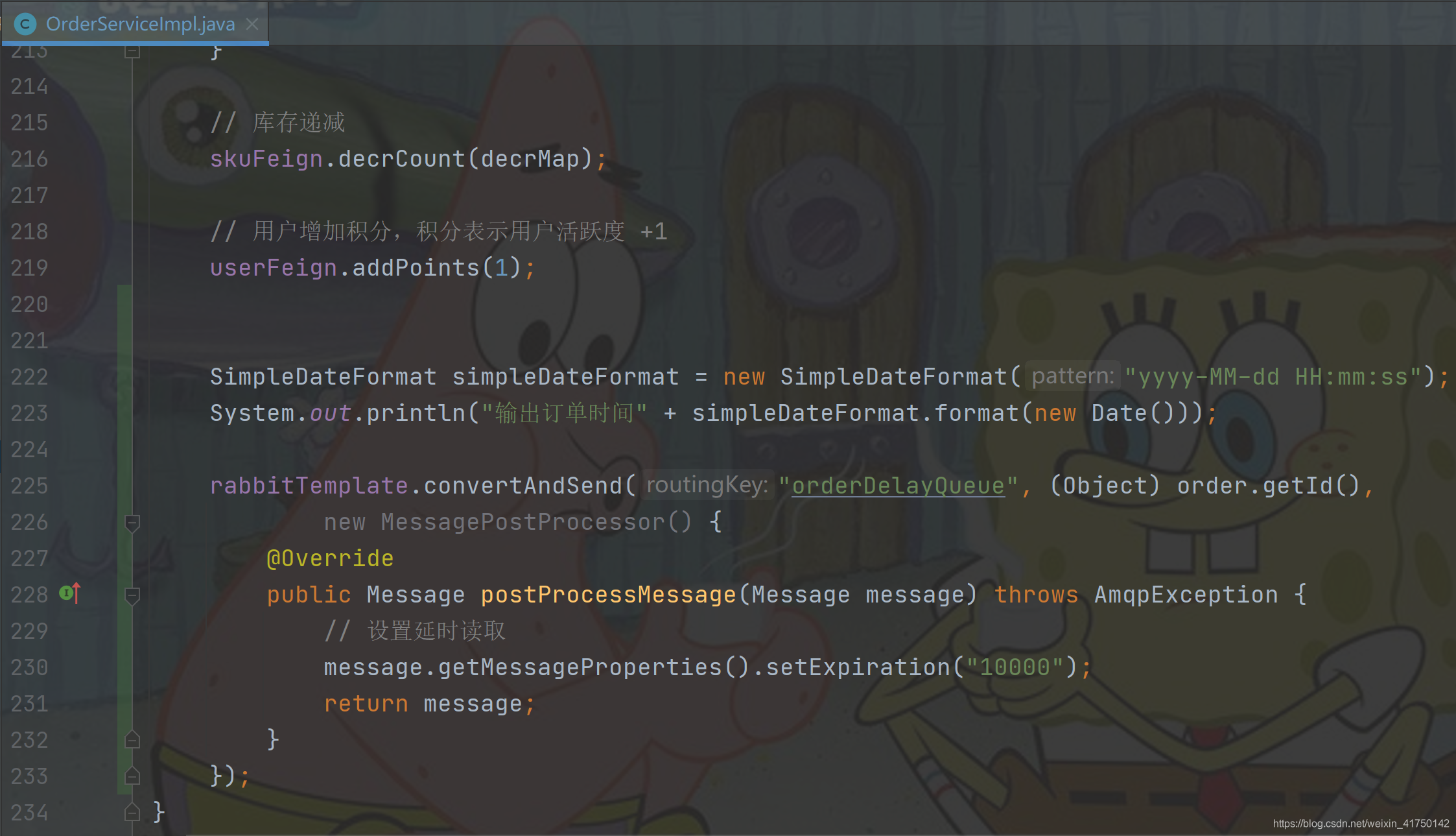The width and height of the screenshot is (1456, 836).
Task: Click line number 222 in the gutter
Action: 29,377
